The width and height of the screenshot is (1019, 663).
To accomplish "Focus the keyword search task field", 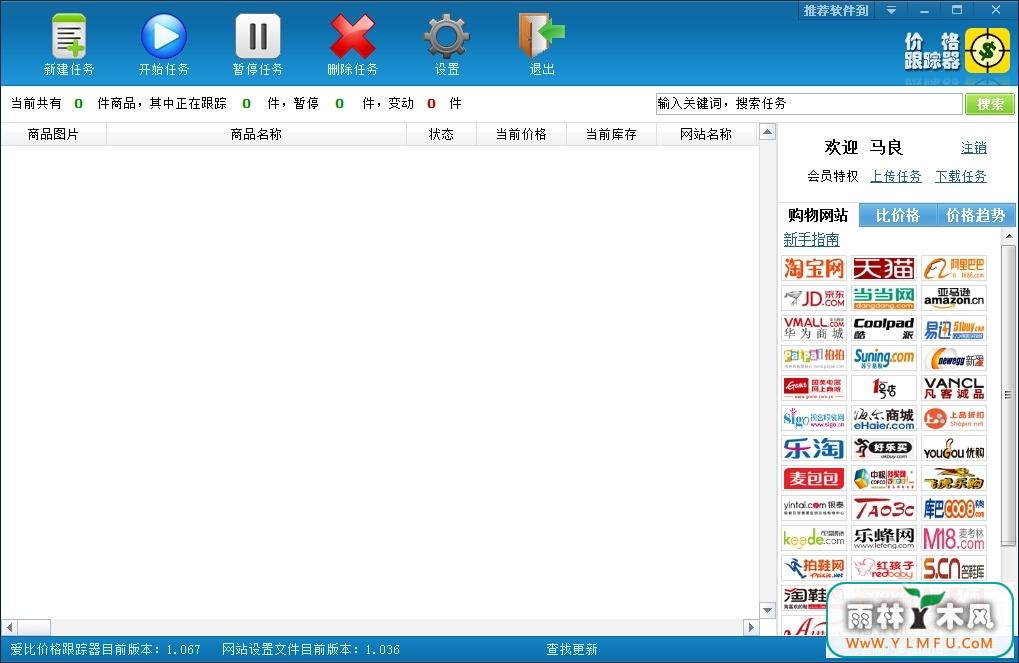I will (809, 104).
